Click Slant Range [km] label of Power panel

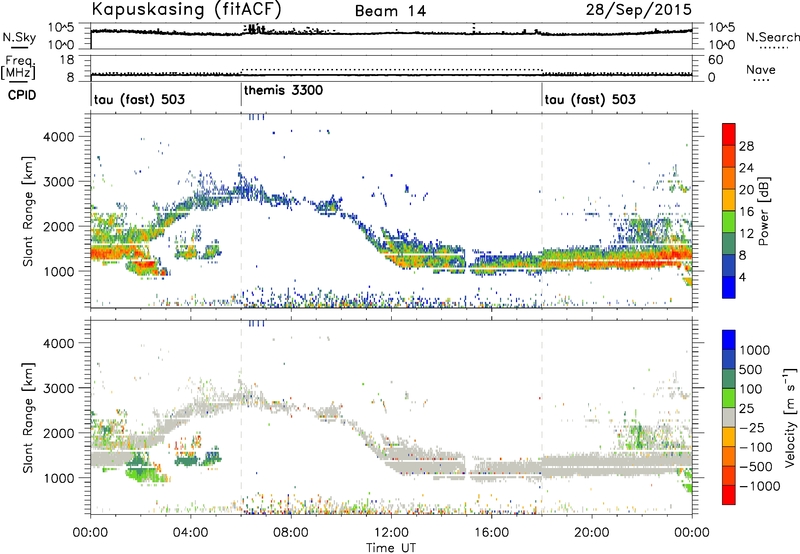pos(28,211)
